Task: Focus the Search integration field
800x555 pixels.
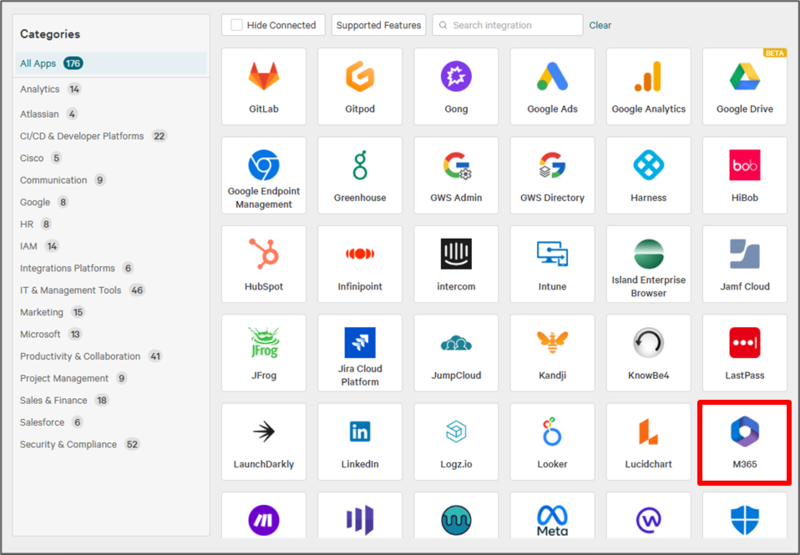Action: pos(508,25)
